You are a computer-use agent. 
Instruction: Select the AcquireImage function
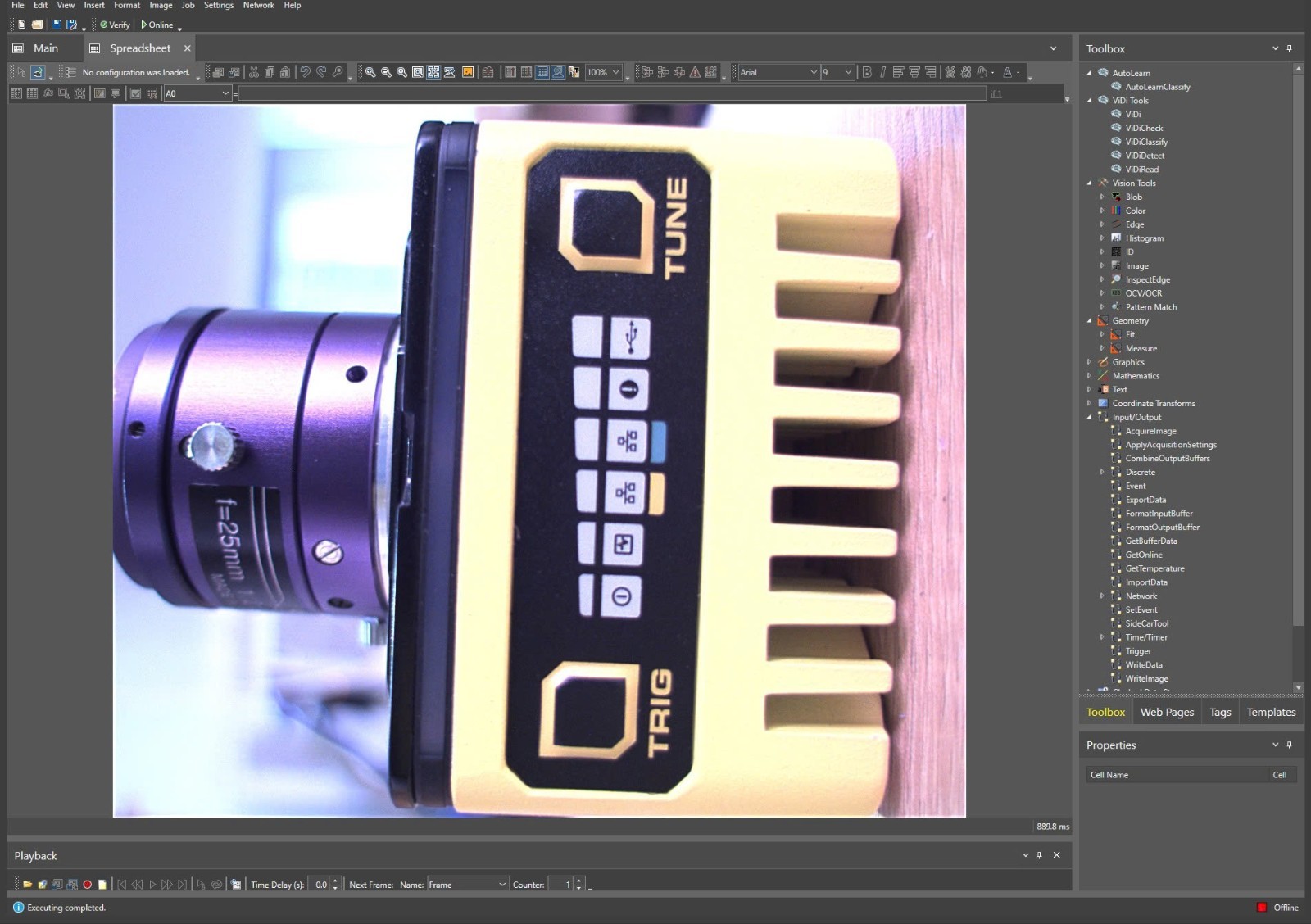click(x=1150, y=431)
